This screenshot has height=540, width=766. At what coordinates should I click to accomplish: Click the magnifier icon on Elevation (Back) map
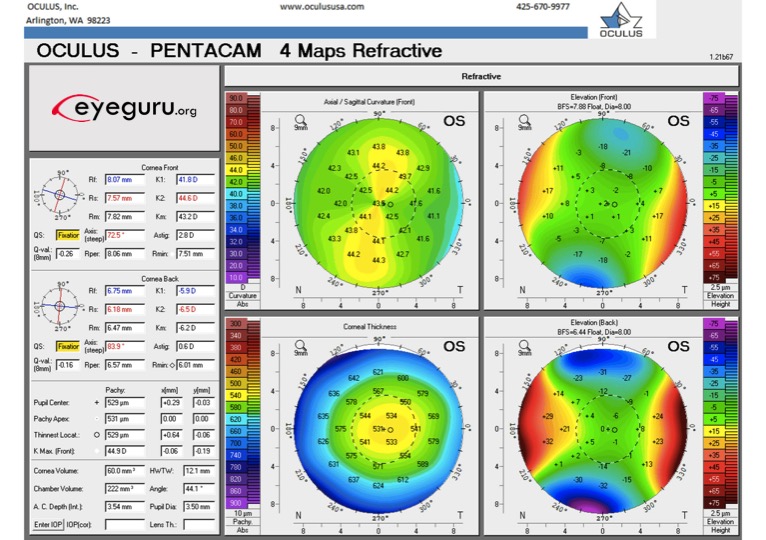coord(524,345)
